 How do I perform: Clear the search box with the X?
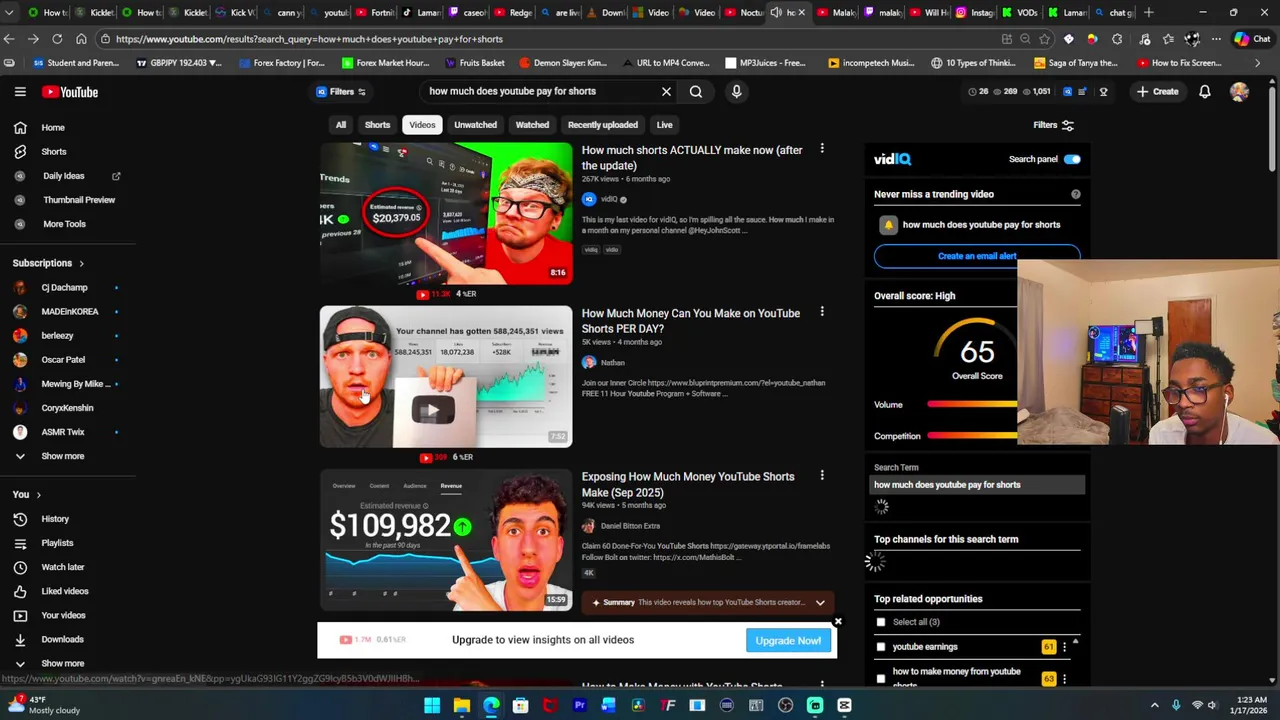tap(666, 92)
